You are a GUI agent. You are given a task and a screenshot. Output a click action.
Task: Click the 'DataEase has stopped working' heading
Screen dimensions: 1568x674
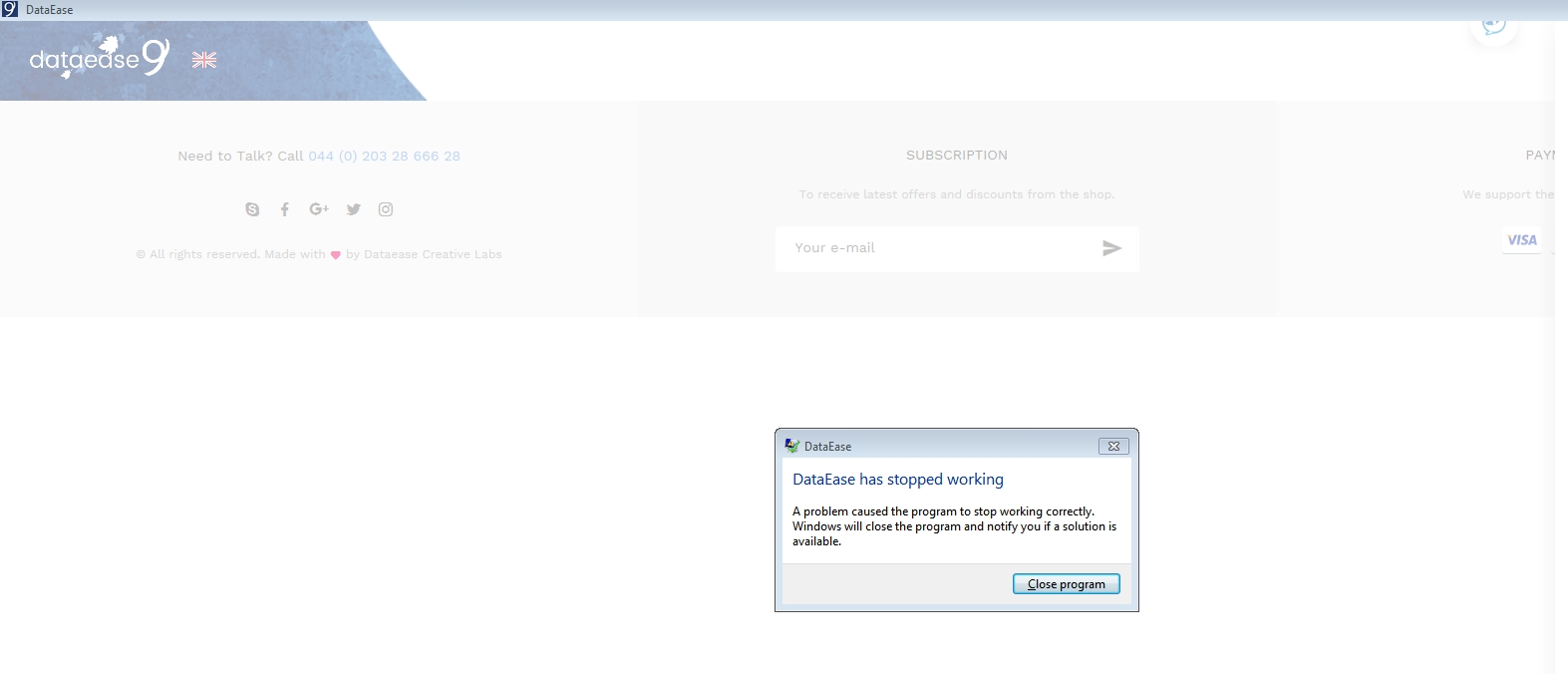click(898, 480)
